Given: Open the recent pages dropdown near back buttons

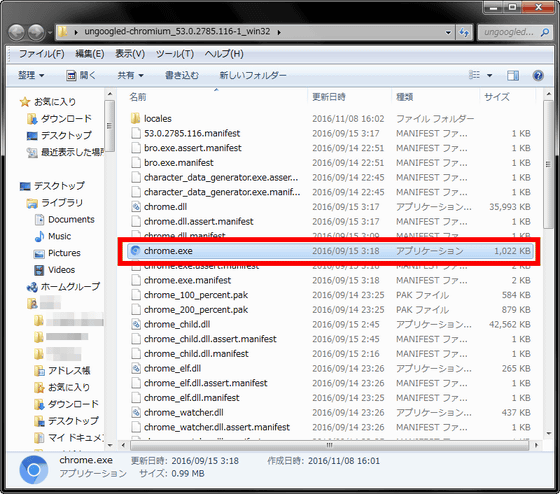Looking at the screenshot, I should [49, 33].
